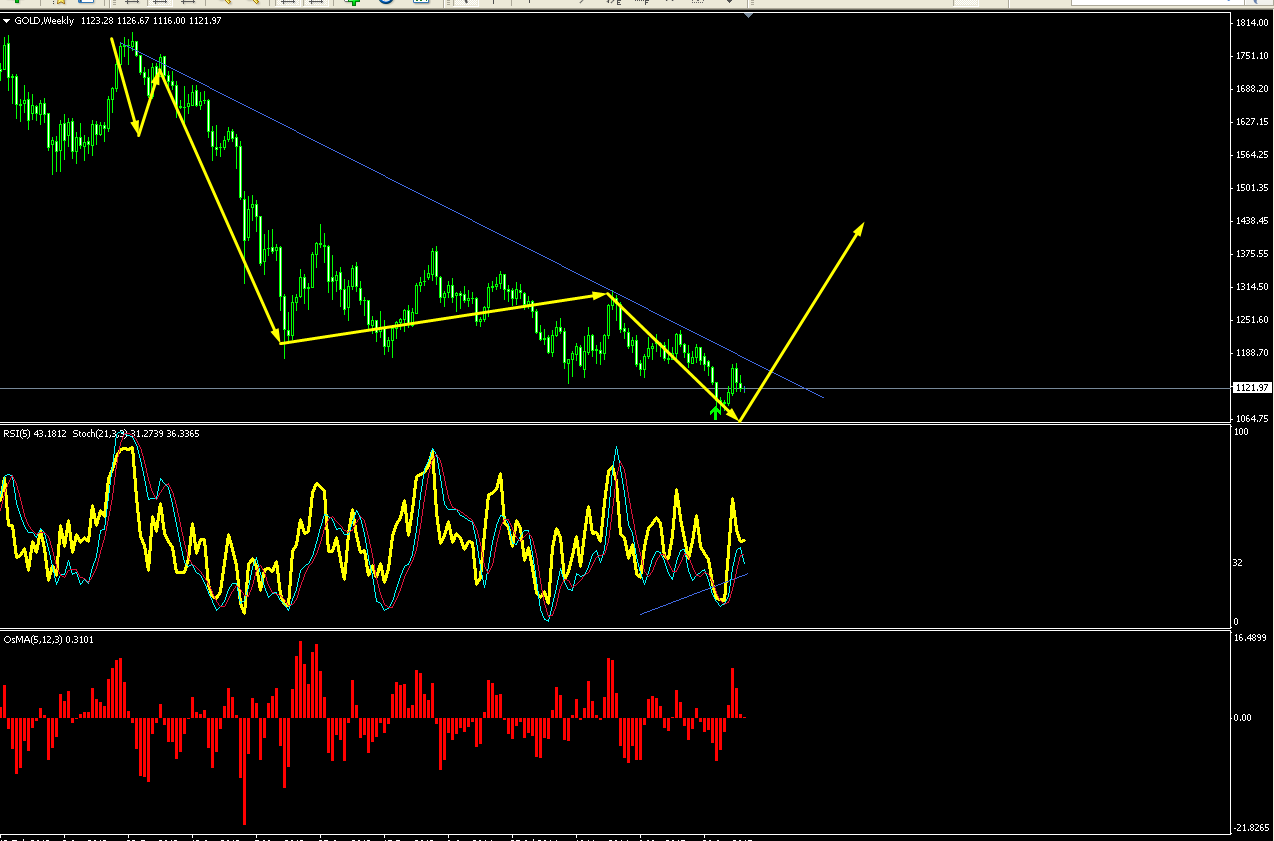This screenshot has height=841, width=1274.
Task: Click price scale value 1375.55
Action: click(x=1250, y=253)
